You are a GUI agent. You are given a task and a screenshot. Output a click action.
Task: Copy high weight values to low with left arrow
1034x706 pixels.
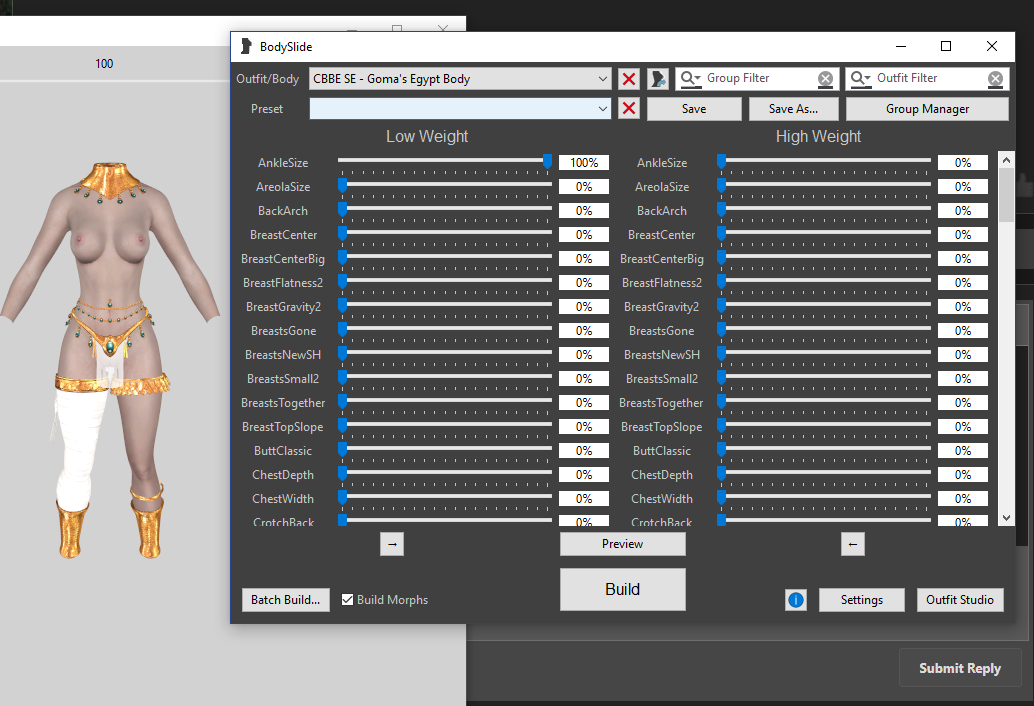(x=853, y=544)
